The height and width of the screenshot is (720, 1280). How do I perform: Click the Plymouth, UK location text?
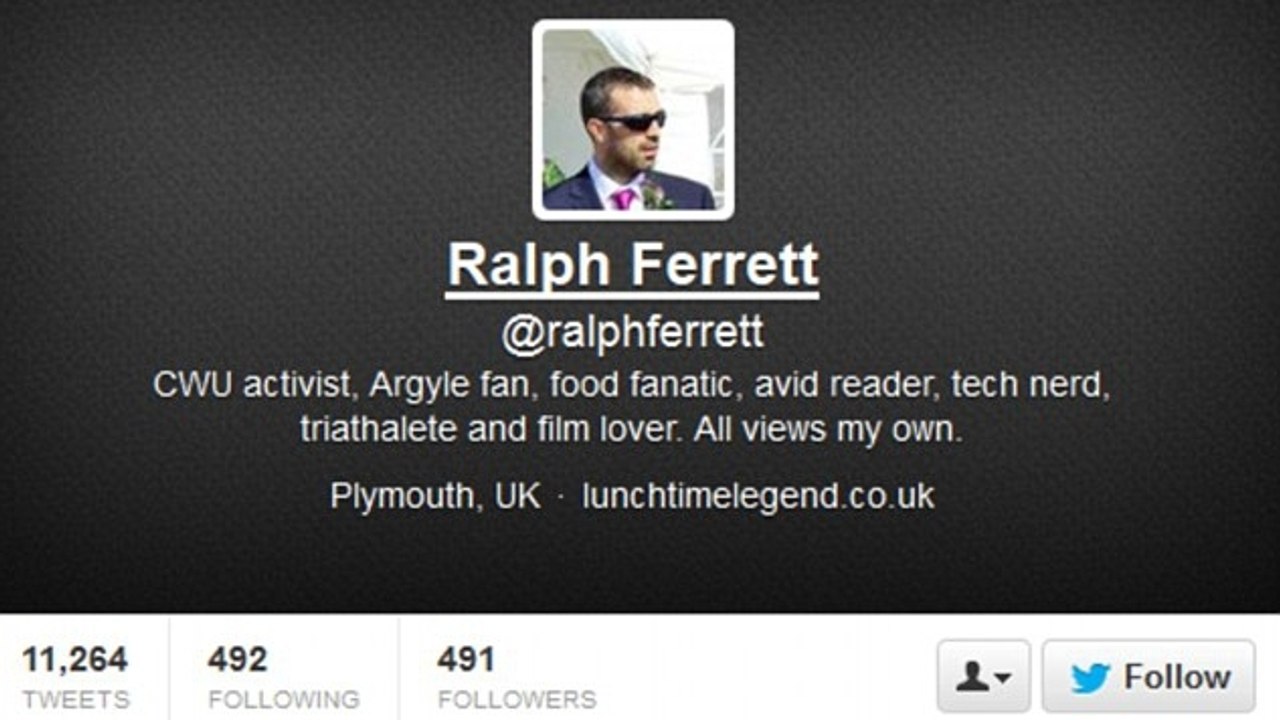click(x=435, y=496)
